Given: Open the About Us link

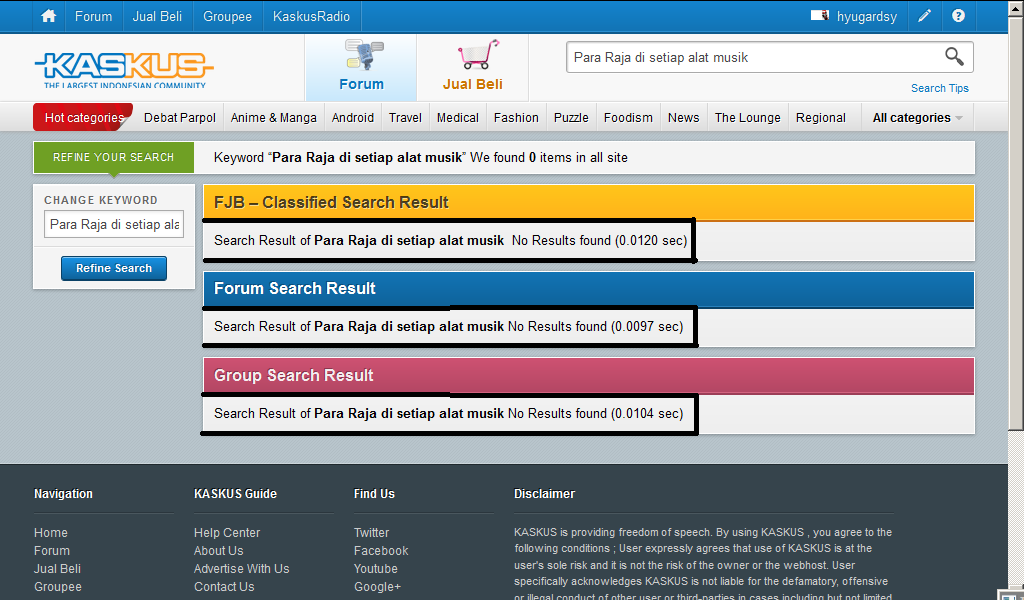Looking at the screenshot, I should (218, 551).
